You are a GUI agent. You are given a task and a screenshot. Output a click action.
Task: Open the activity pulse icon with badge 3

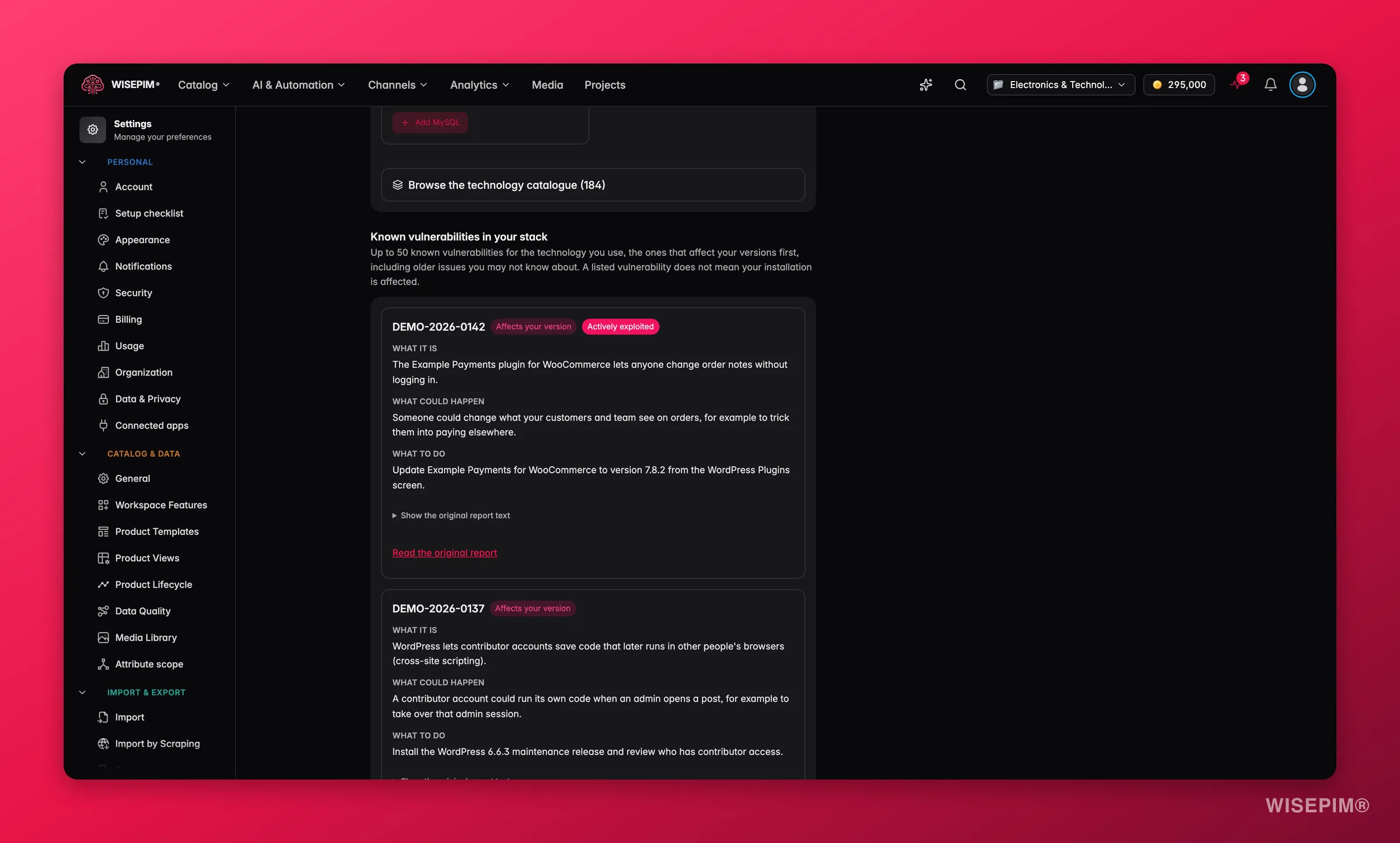click(1238, 83)
